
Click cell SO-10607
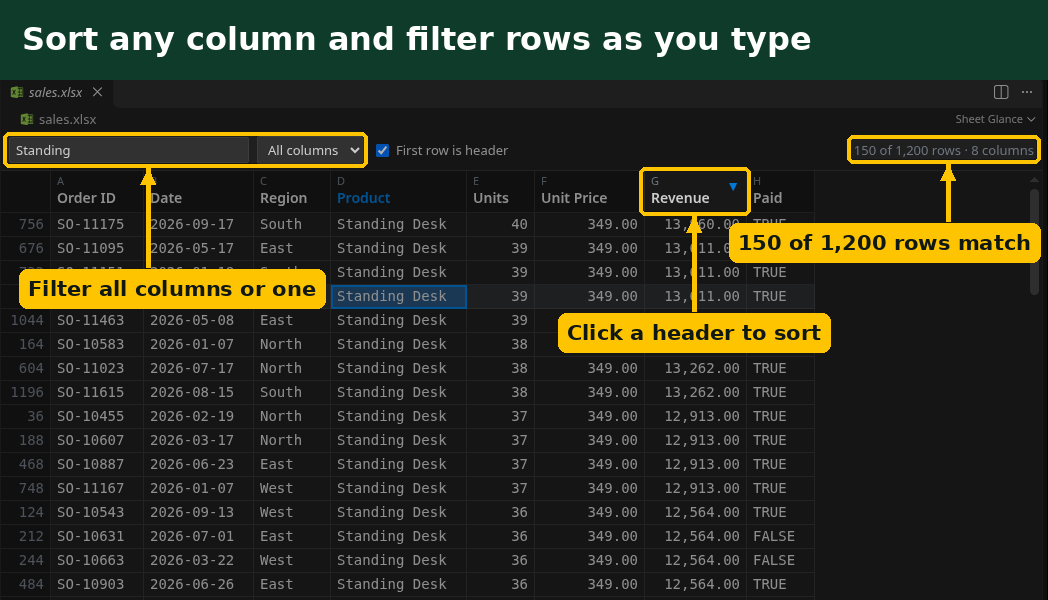(x=97, y=441)
